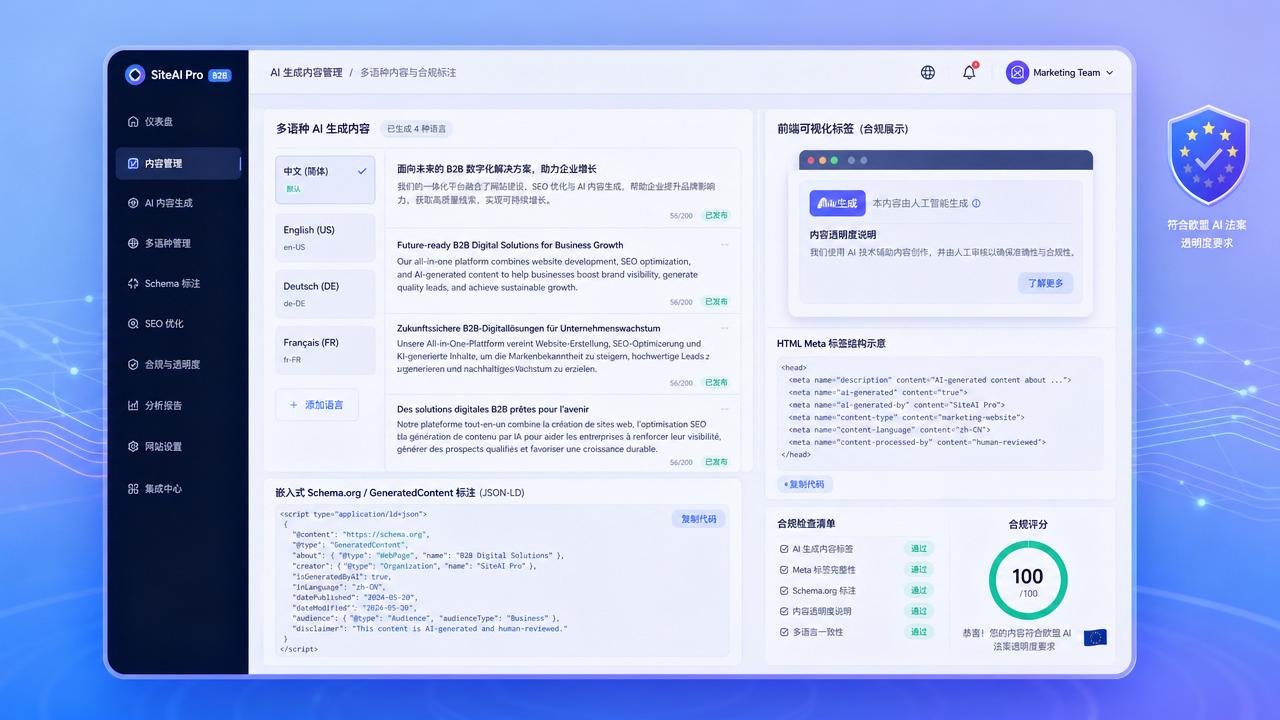Viewport: 1280px width, 720px height.
Task: Click the B2B badge next to logo
Action: point(220,75)
